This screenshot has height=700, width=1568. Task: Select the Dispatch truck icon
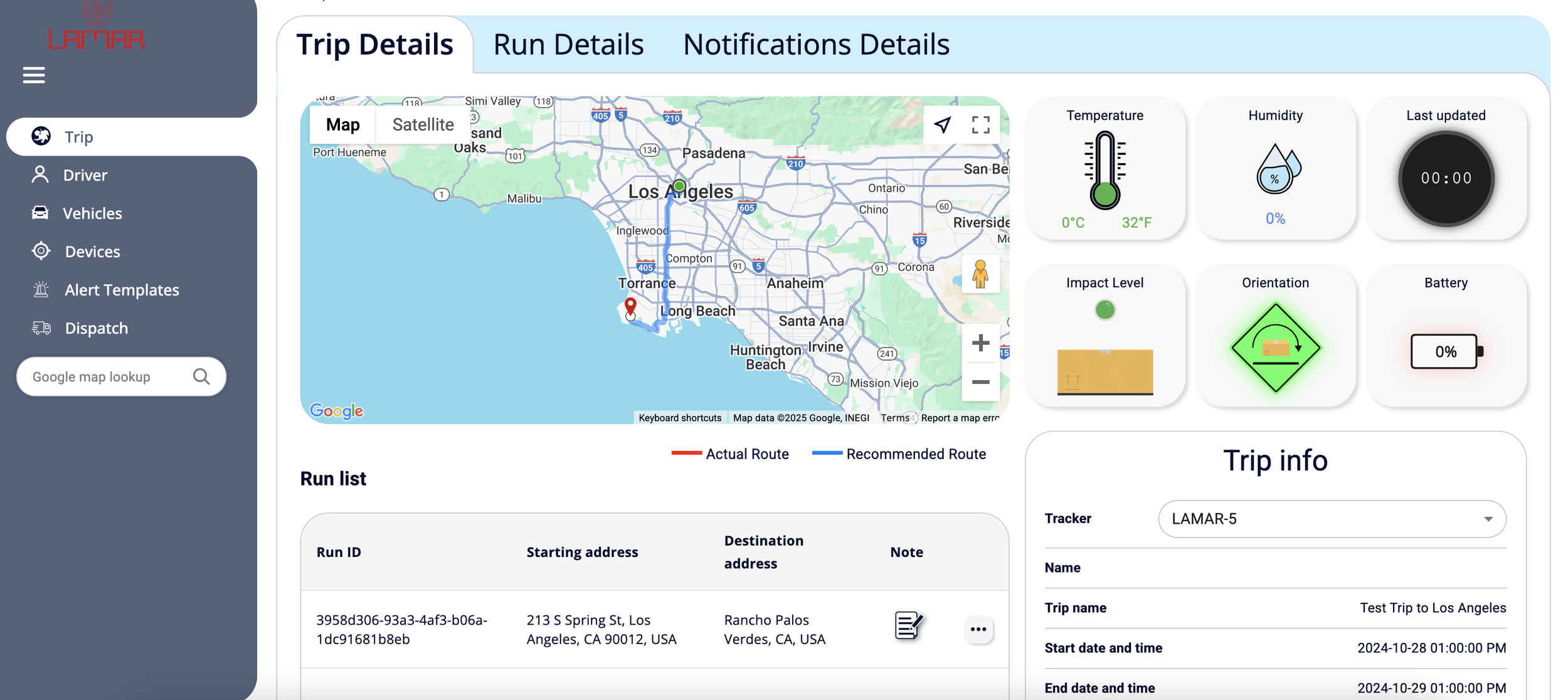tap(40, 327)
